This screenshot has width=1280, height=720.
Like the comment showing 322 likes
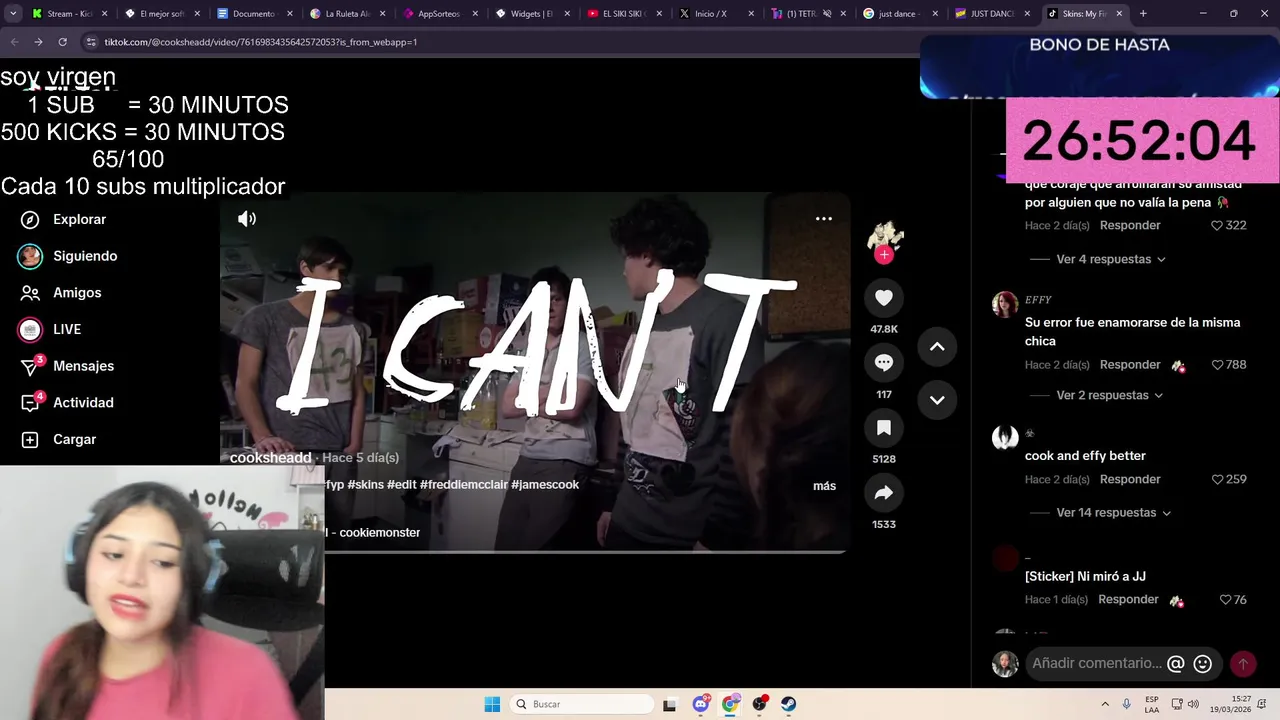click(x=1217, y=226)
